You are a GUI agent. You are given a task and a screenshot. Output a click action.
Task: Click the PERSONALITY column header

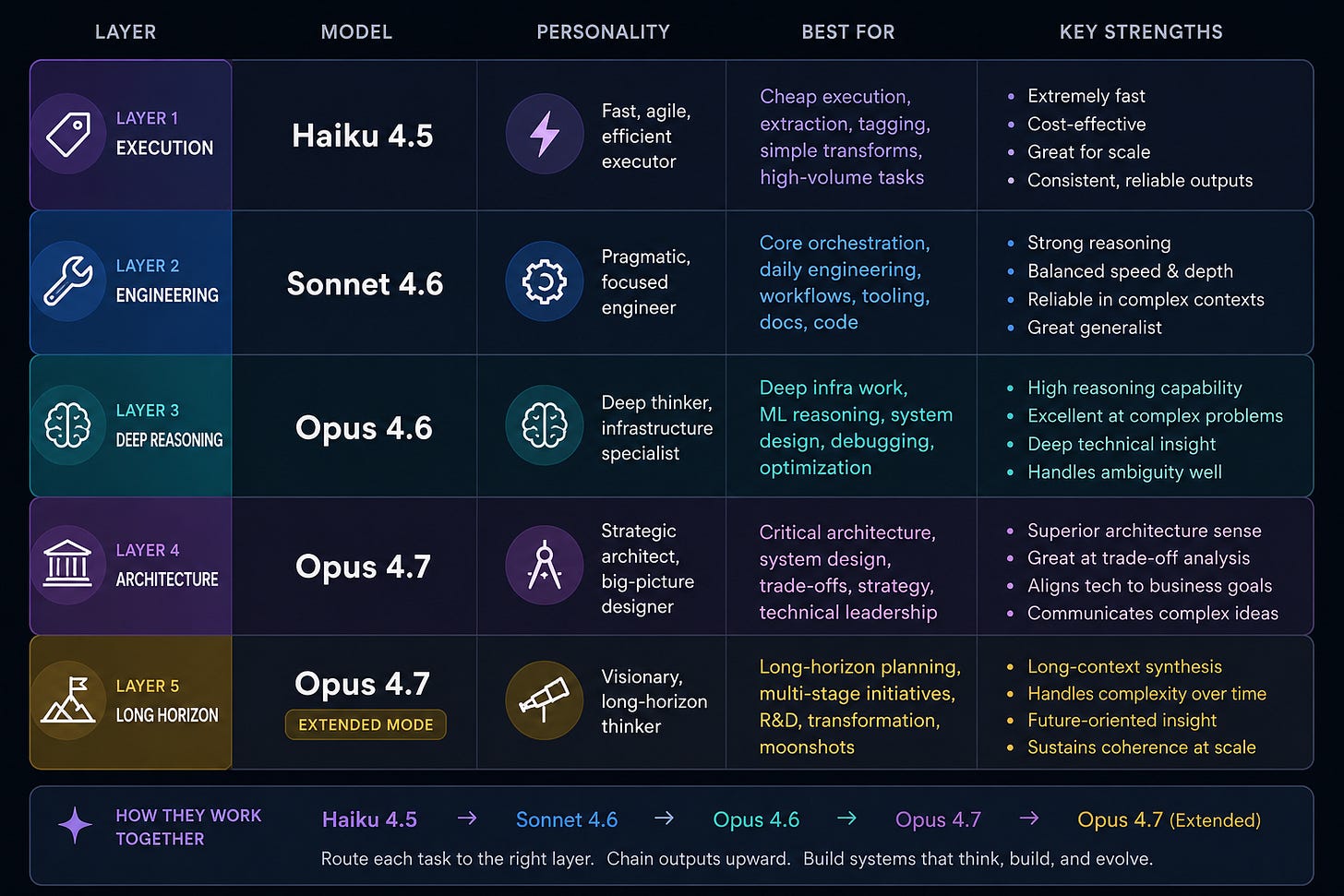[x=604, y=32]
